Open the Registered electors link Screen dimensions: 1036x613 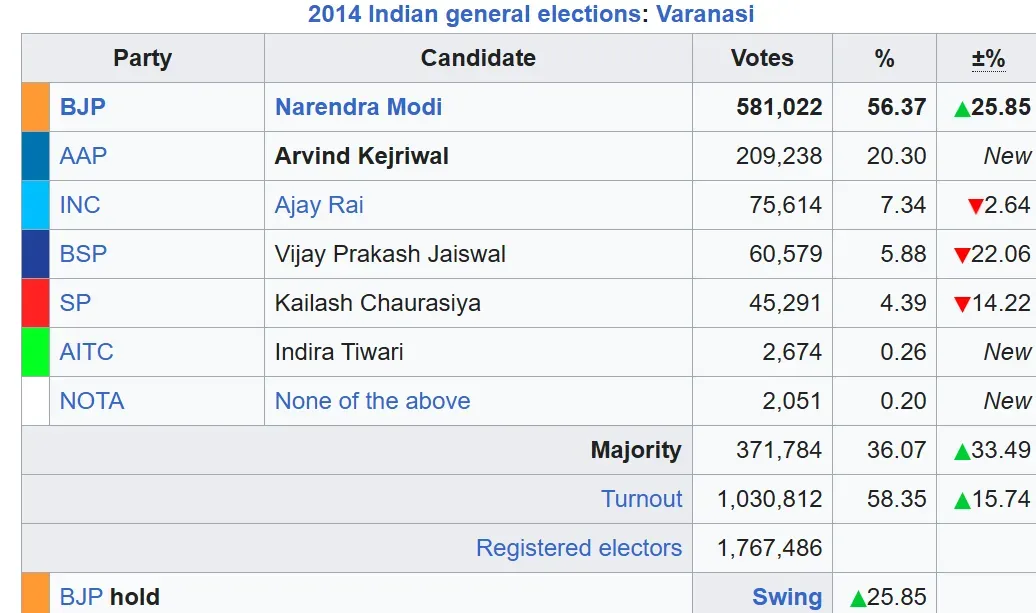[x=579, y=548]
